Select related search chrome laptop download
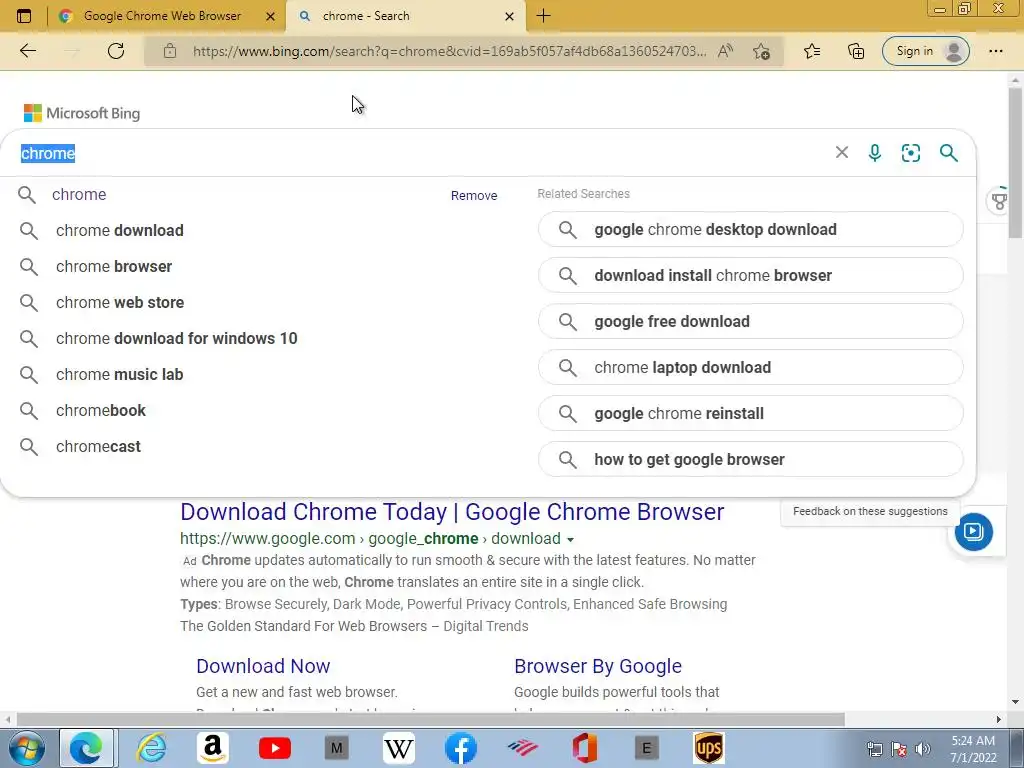1024x768 pixels. 750,368
